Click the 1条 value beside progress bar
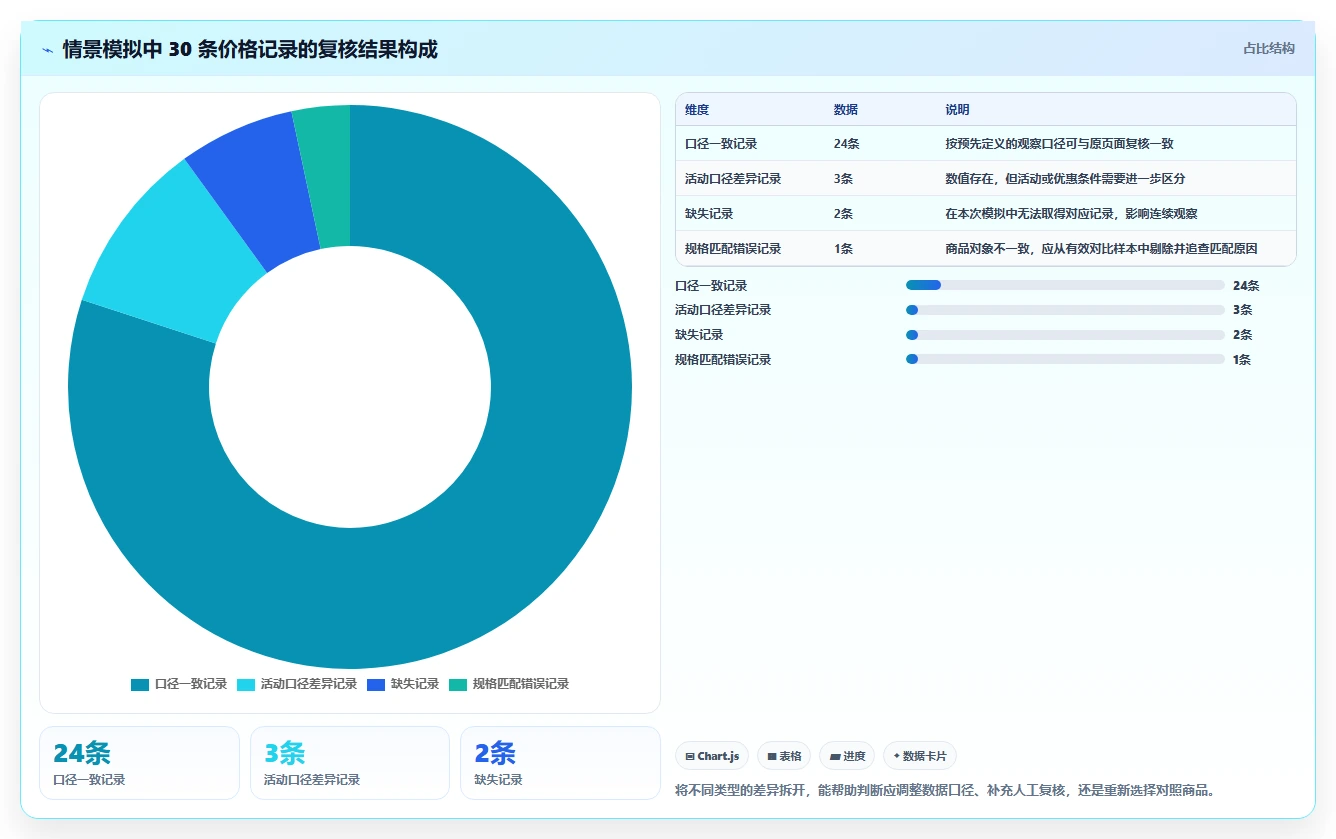The image size is (1336, 839). point(1243,359)
